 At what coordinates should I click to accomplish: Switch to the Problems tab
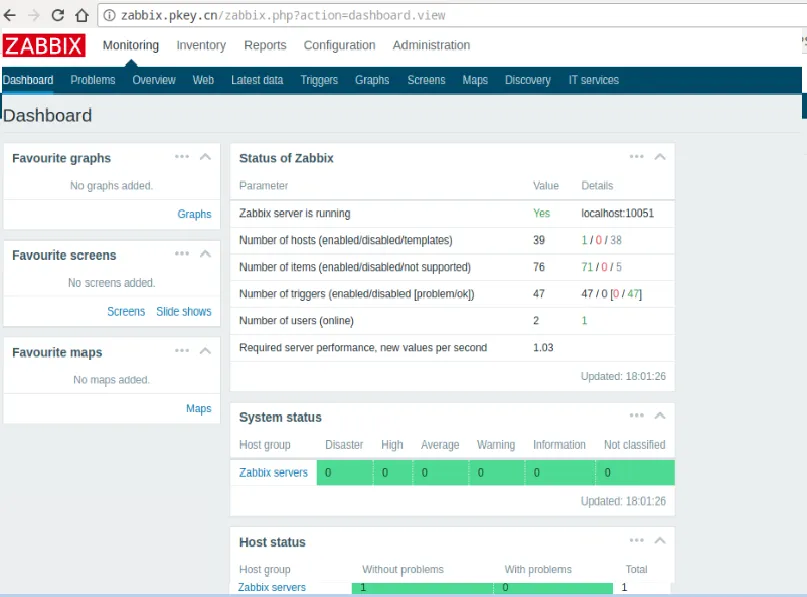tap(93, 80)
